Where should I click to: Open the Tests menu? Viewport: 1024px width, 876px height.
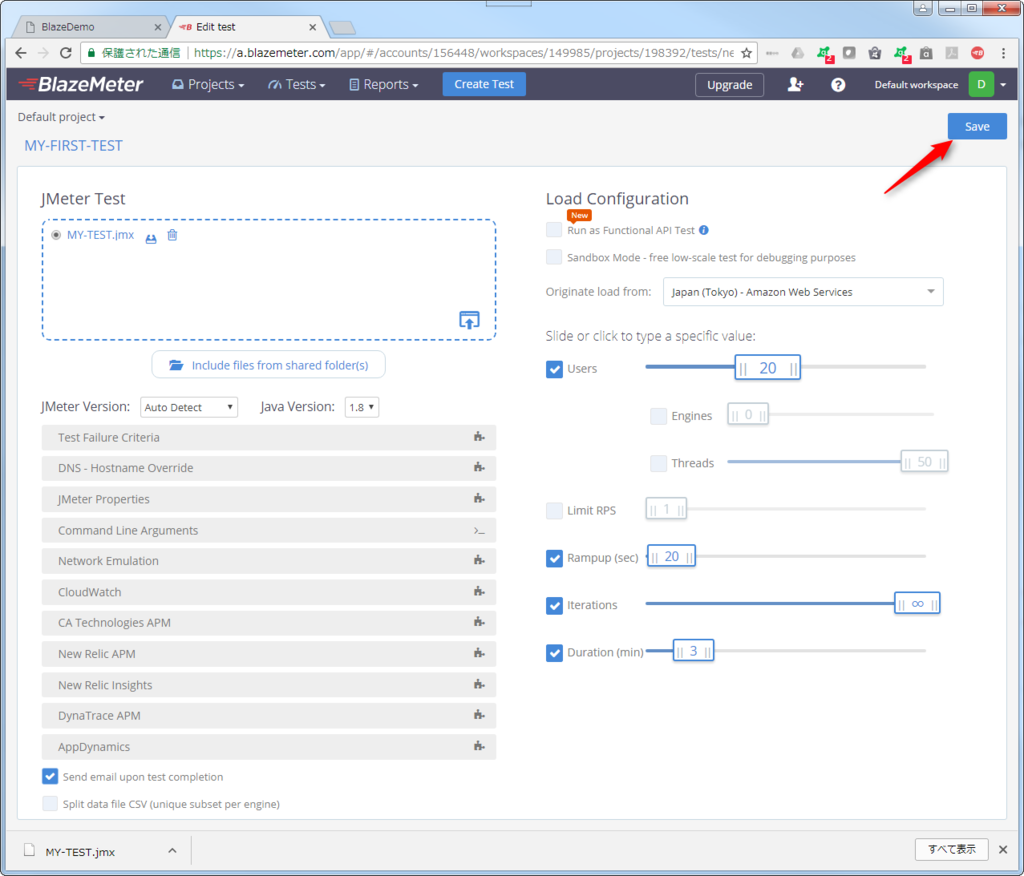(x=296, y=84)
